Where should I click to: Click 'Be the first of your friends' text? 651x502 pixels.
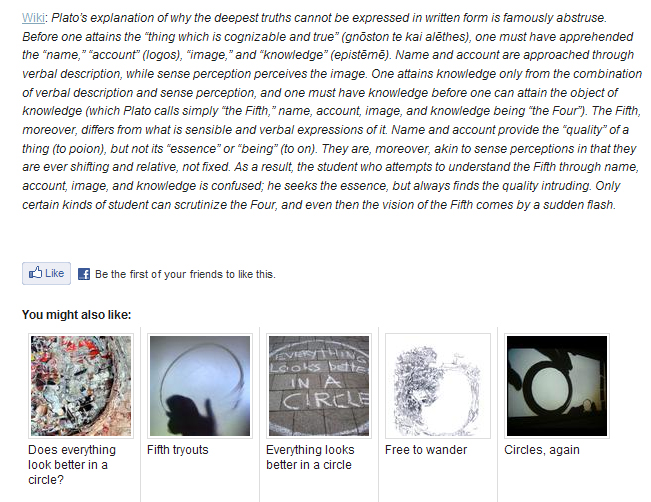click(x=185, y=274)
